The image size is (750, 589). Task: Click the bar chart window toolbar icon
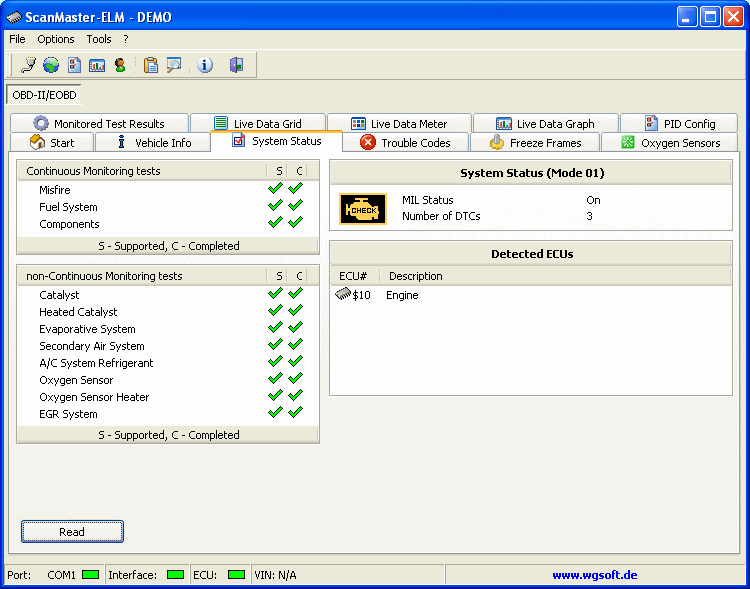pos(97,65)
